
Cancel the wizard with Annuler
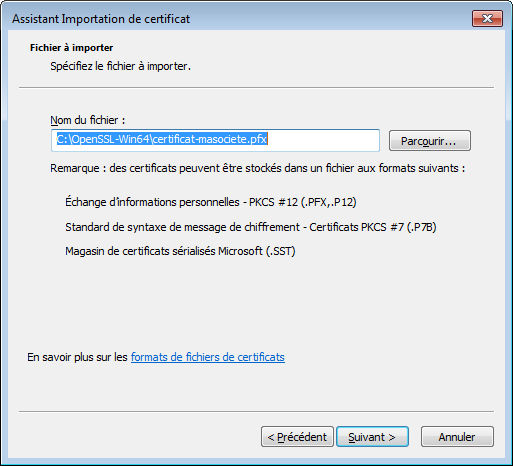(457, 437)
